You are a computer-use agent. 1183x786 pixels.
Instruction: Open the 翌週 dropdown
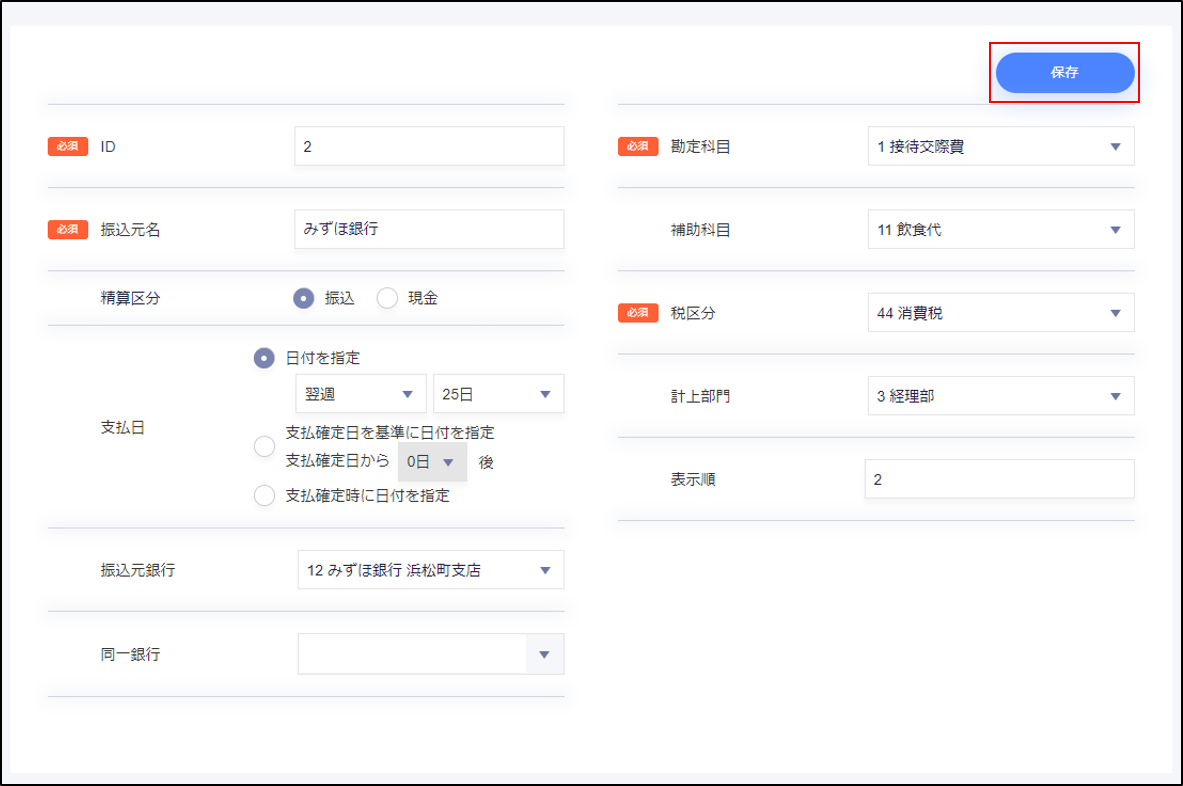pyautogui.click(x=361, y=394)
